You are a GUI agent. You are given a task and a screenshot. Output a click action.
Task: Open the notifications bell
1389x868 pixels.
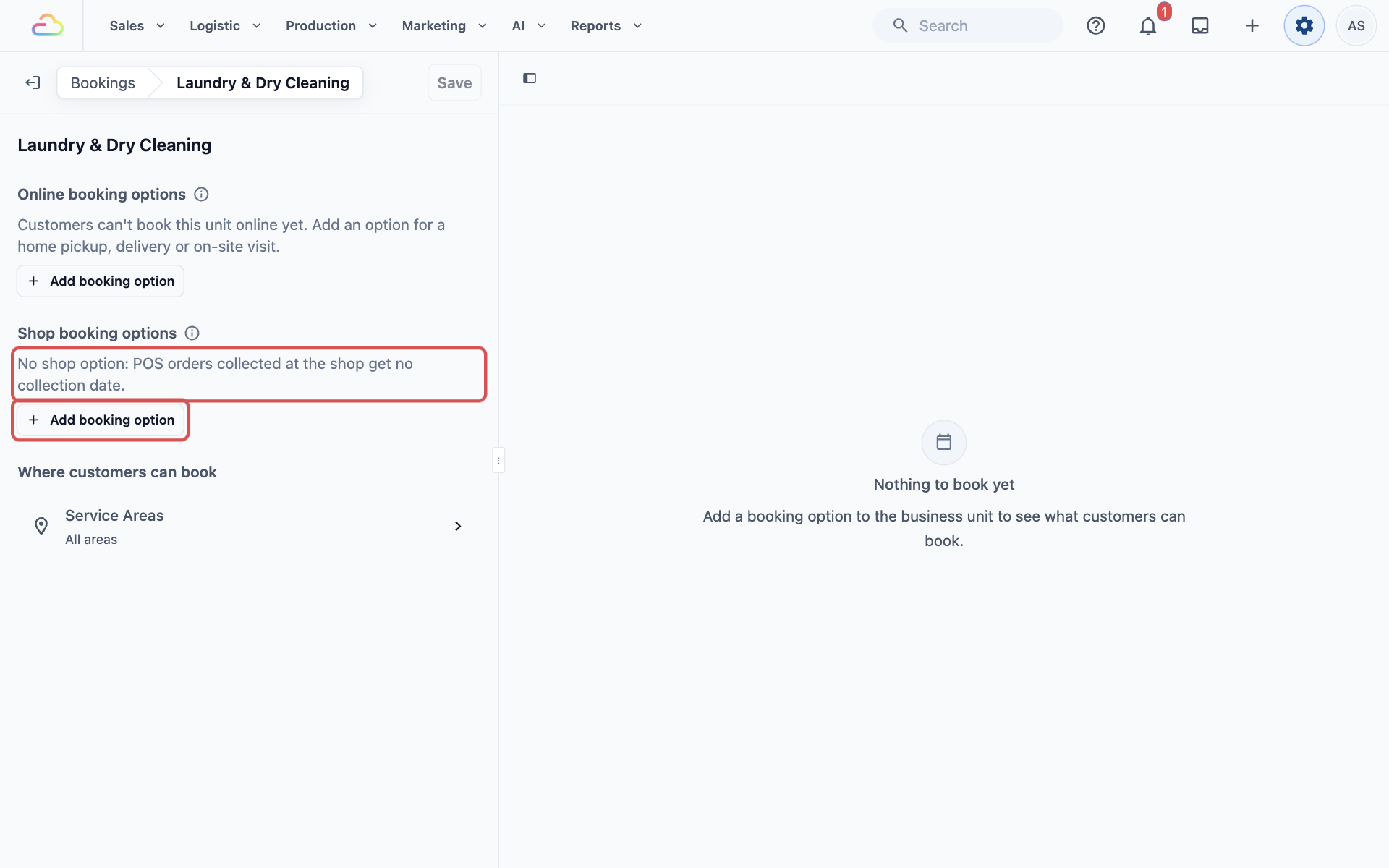pyautogui.click(x=1148, y=26)
